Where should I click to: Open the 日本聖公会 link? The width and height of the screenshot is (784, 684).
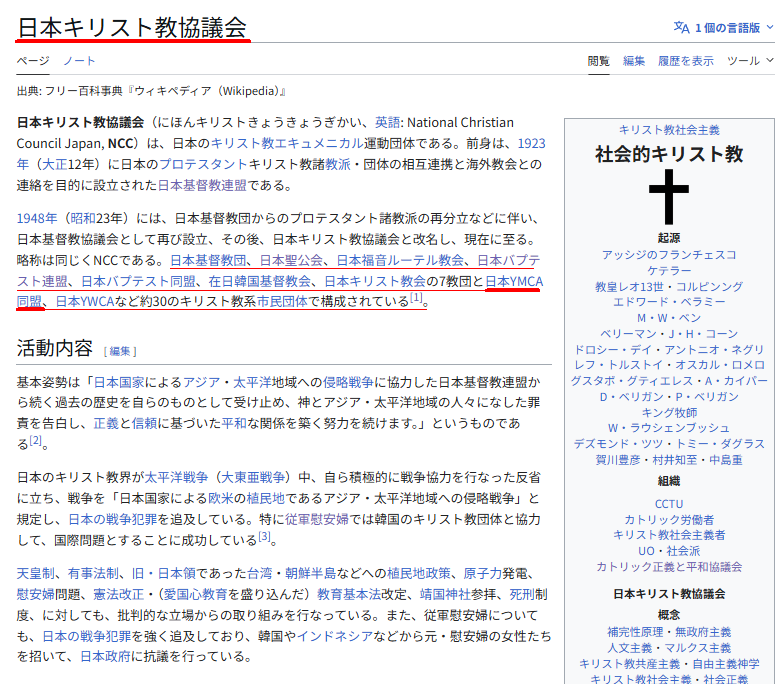(x=291, y=260)
